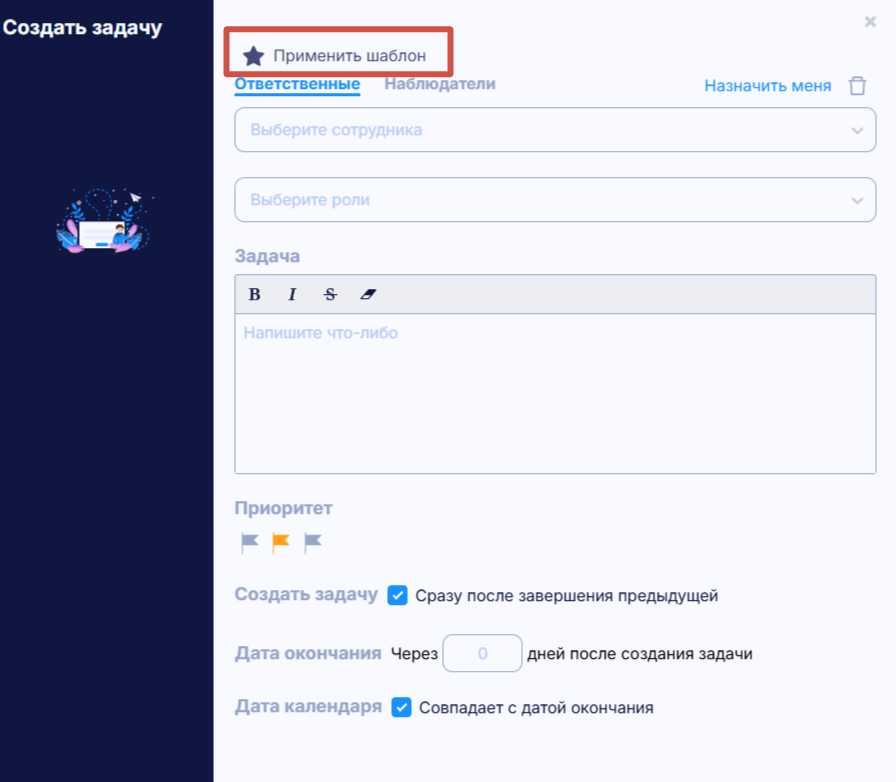Click the Дата окончания label
Viewport: 896px width, 782px height.
[x=308, y=653]
